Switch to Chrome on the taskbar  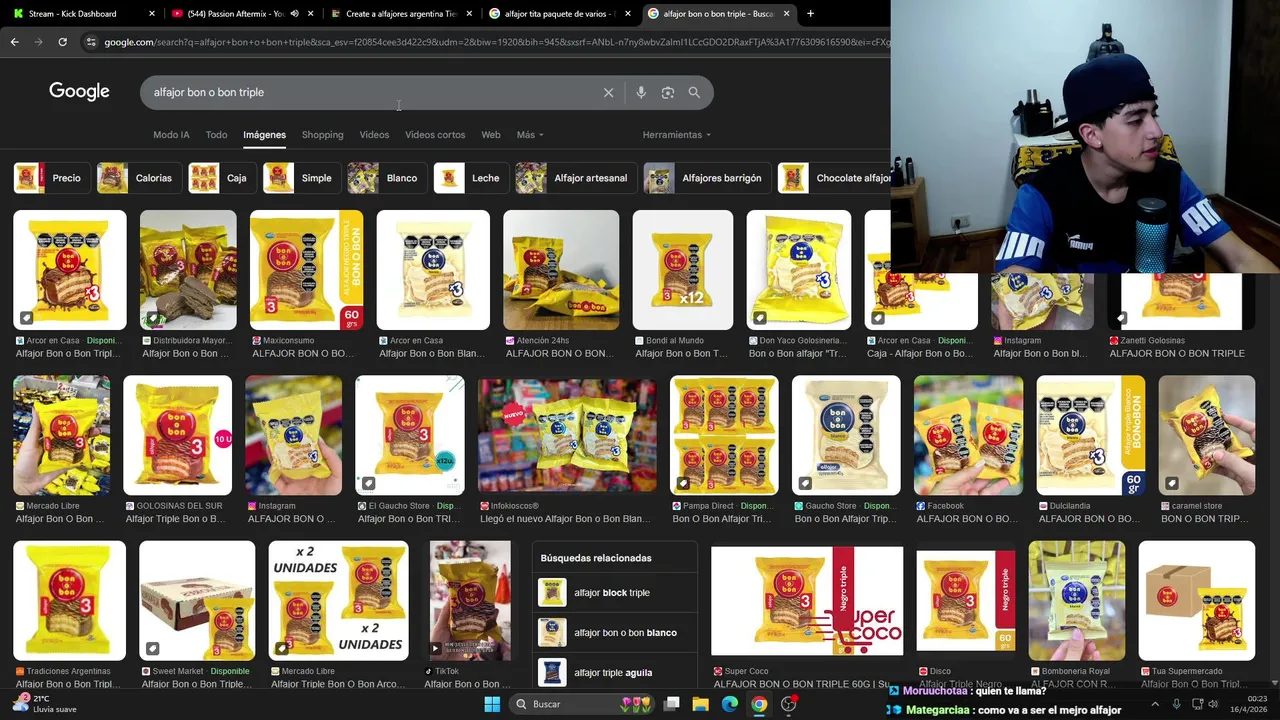[x=759, y=704]
